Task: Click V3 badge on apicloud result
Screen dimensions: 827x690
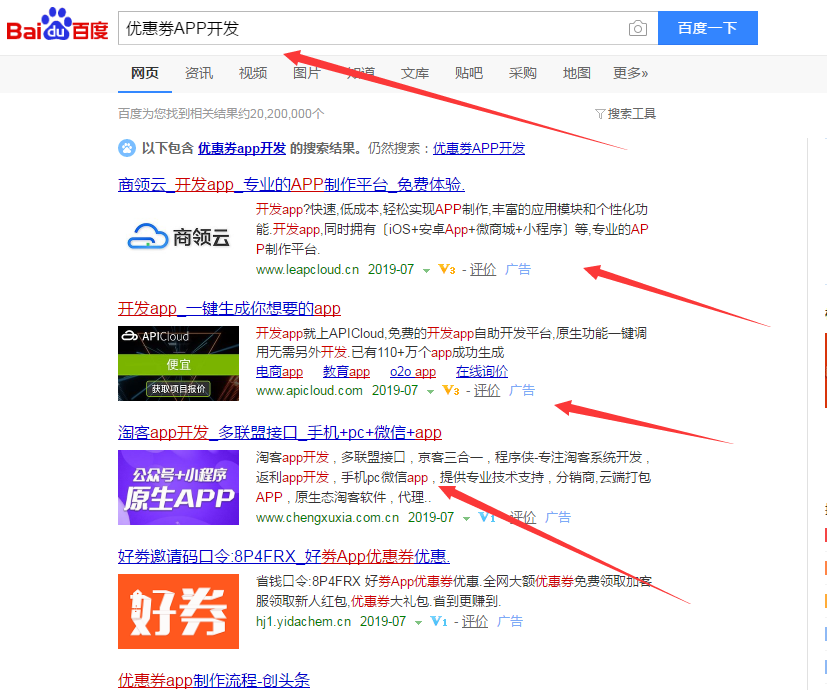Action: click(451, 390)
